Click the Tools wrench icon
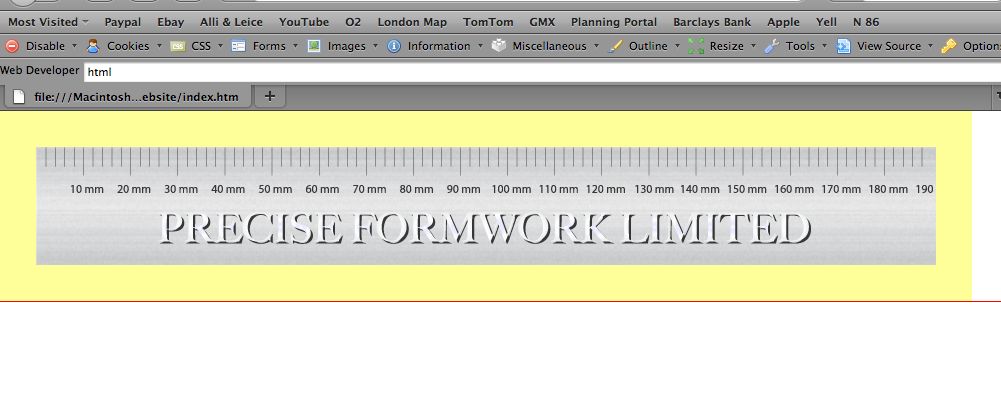 tap(772, 46)
